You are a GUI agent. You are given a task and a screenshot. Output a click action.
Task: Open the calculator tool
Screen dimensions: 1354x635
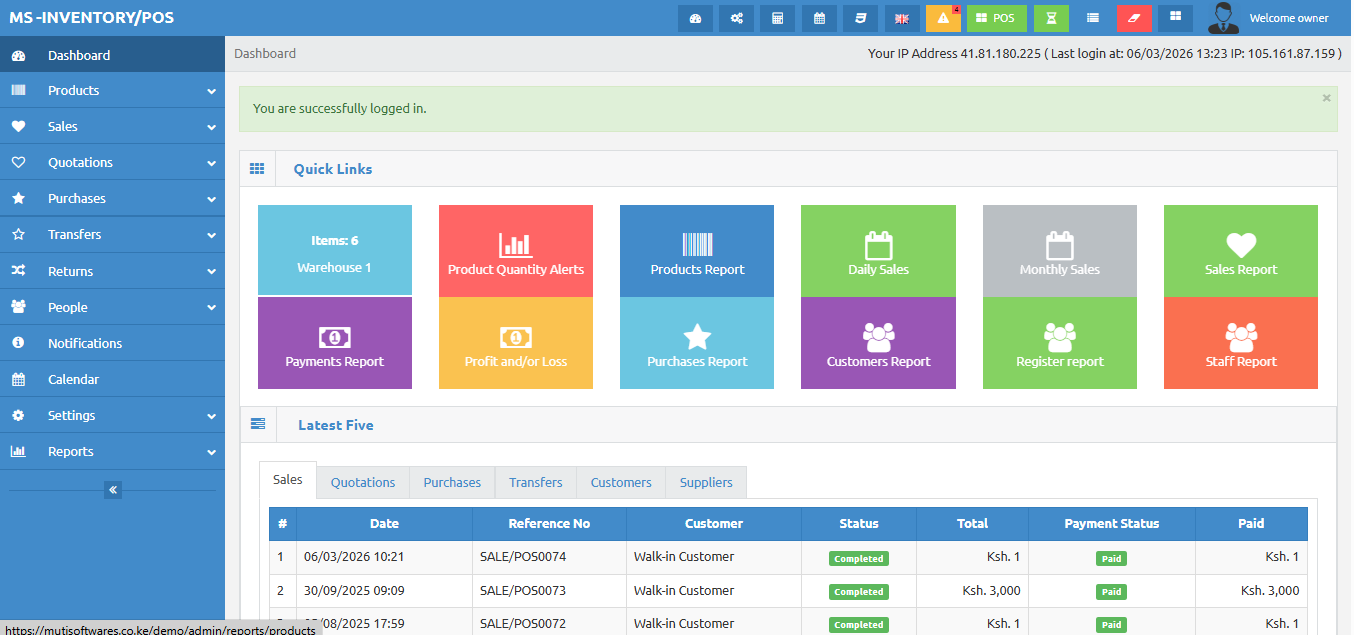[x=777, y=18]
